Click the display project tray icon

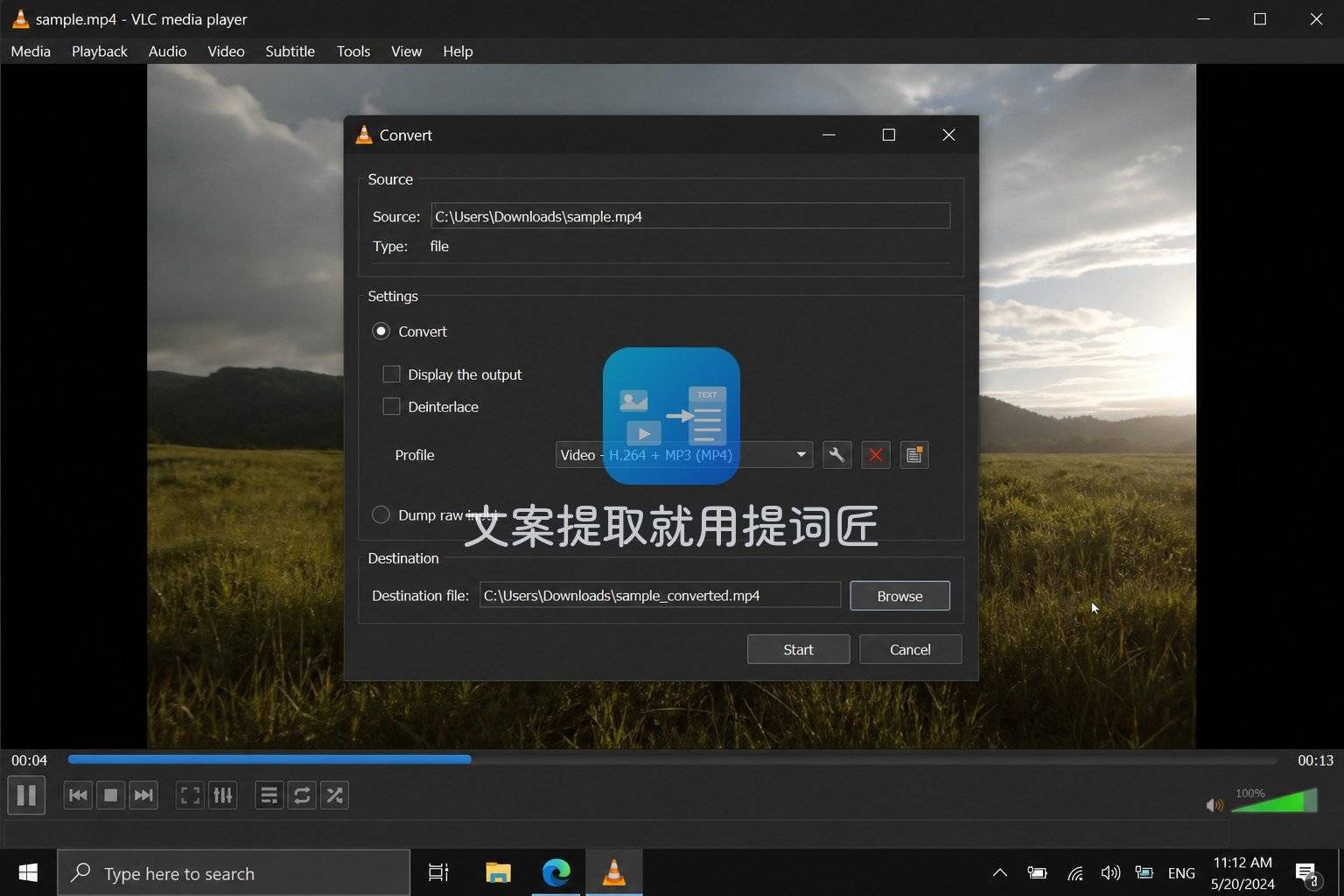click(x=1144, y=872)
